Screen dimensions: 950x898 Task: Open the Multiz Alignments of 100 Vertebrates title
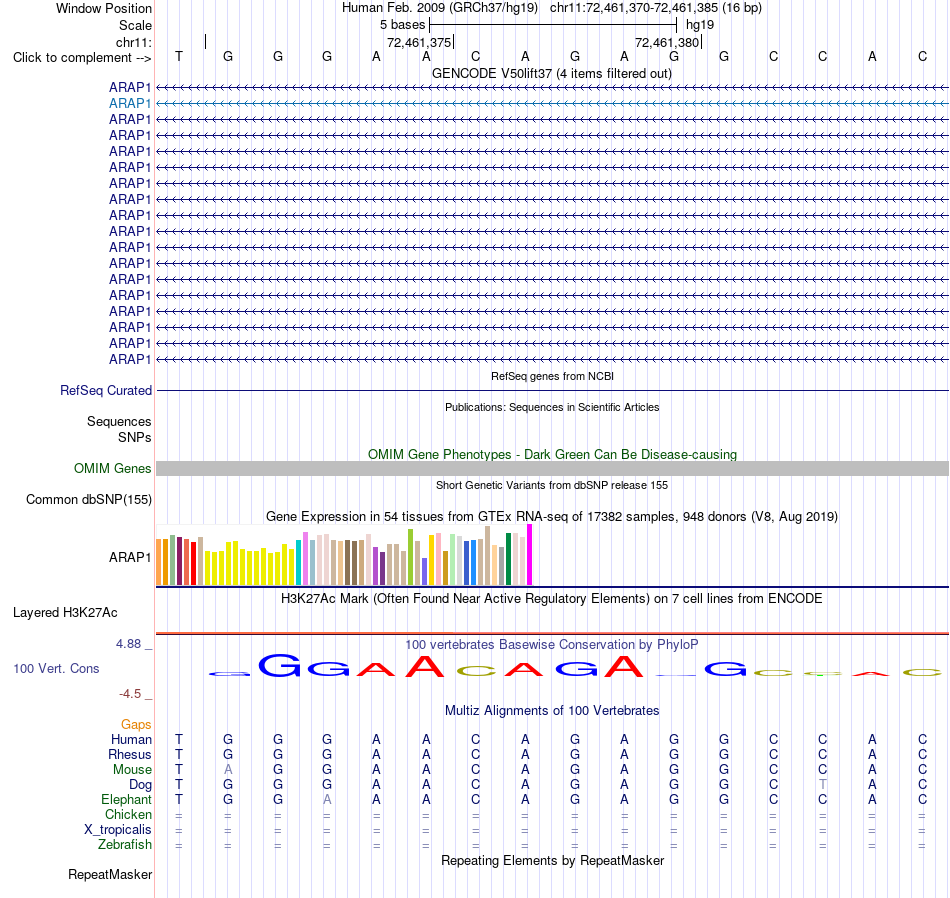(x=552, y=711)
